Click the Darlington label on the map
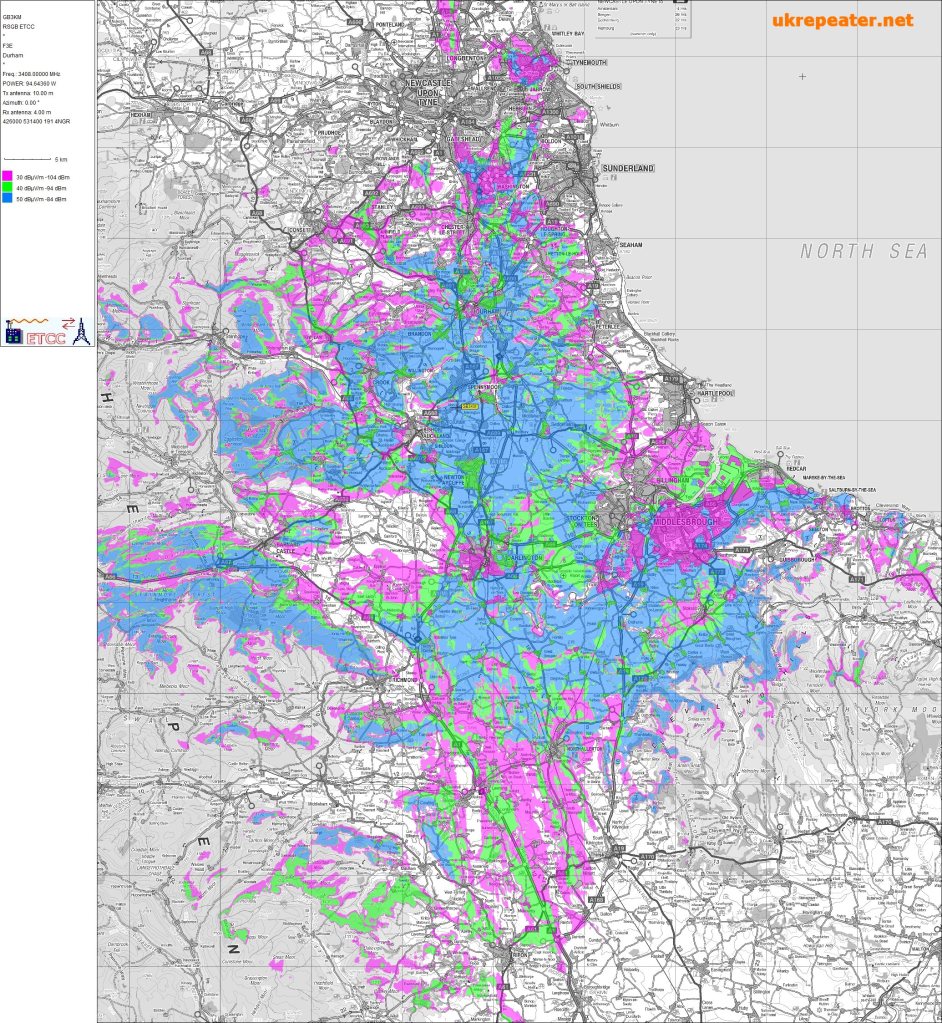942x1023 pixels. [522, 557]
